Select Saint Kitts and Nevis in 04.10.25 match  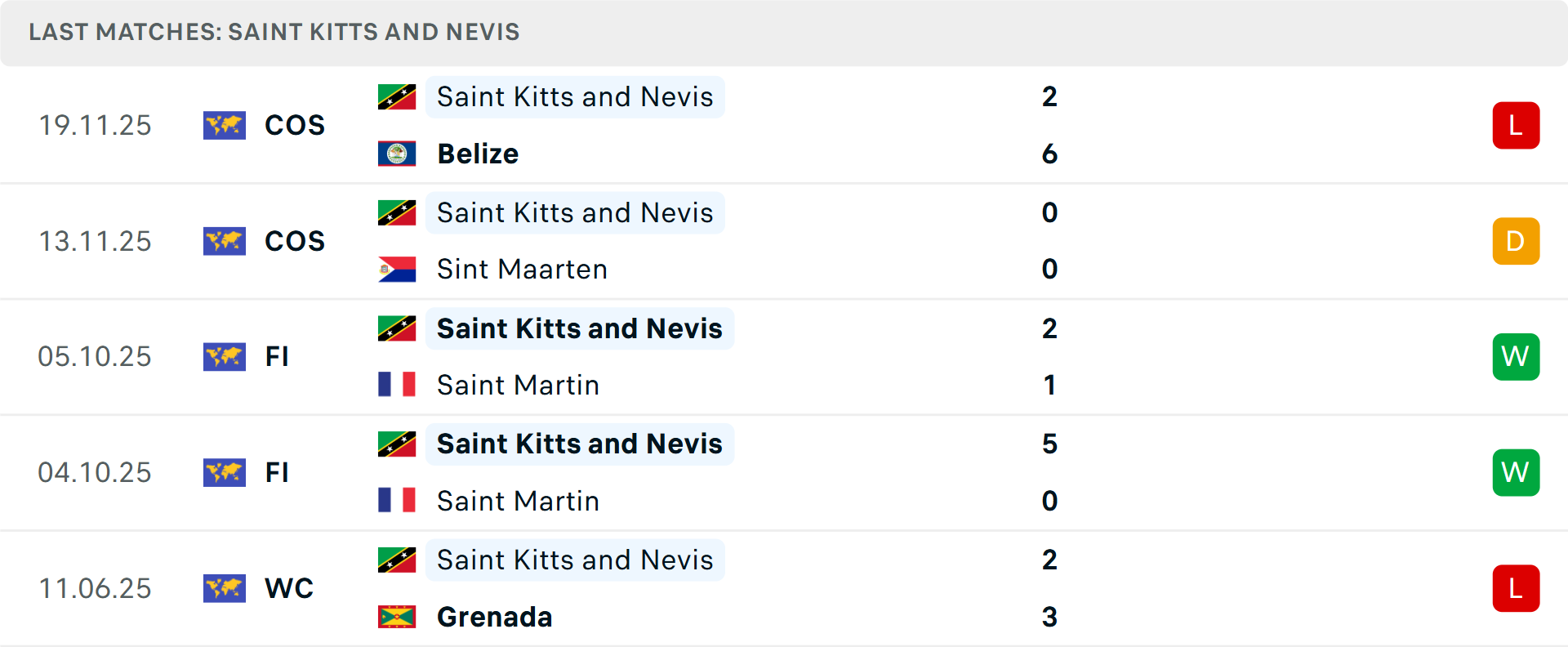579,444
